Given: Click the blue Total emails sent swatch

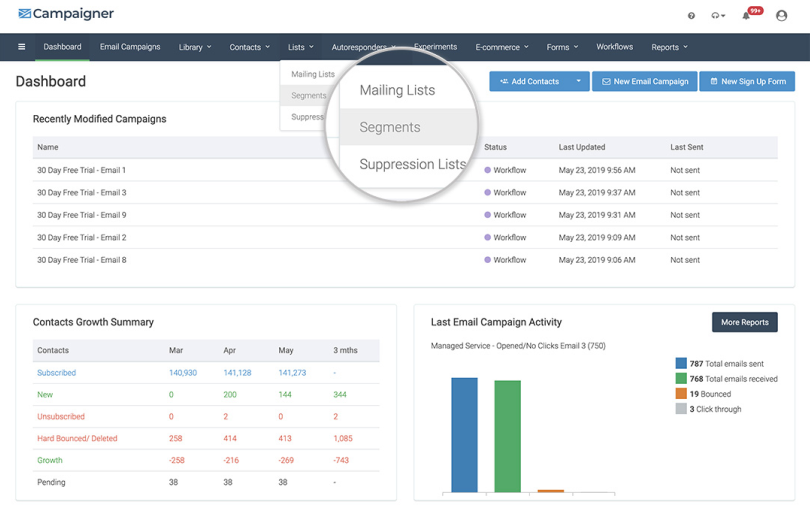Looking at the screenshot, I should [x=681, y=363].
